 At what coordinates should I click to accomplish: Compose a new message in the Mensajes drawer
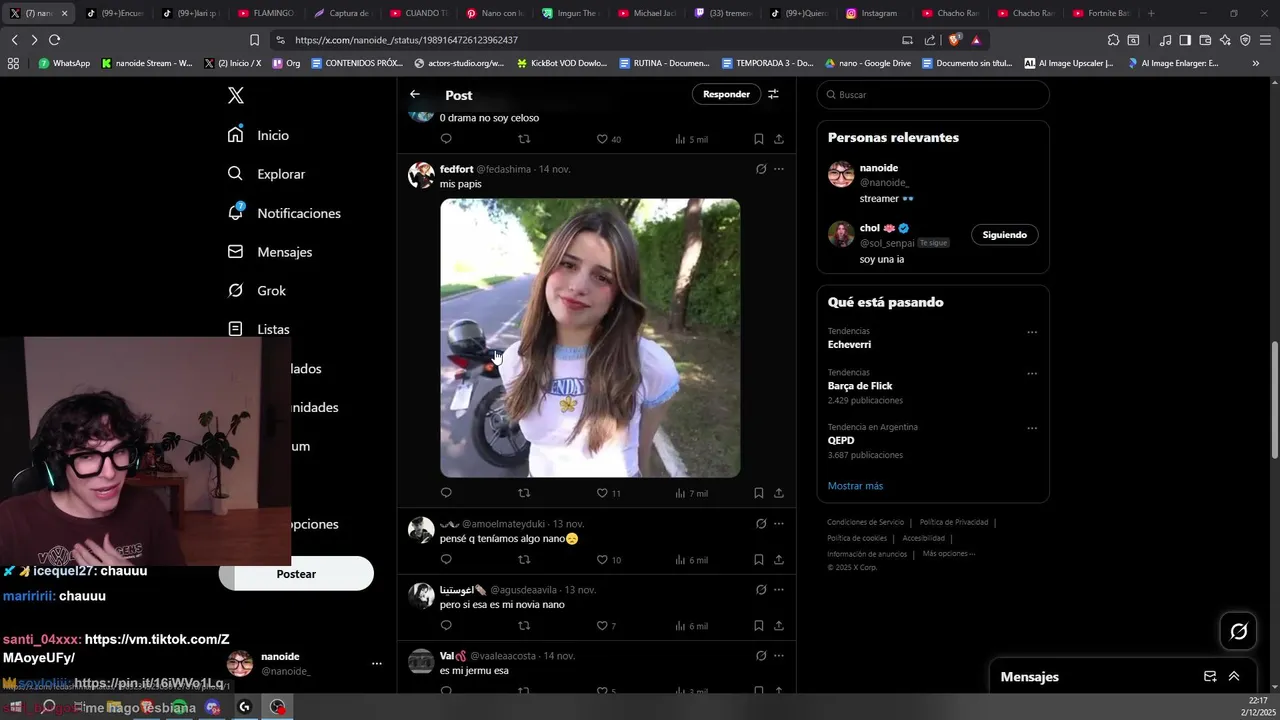click(x=1210, y=677)
